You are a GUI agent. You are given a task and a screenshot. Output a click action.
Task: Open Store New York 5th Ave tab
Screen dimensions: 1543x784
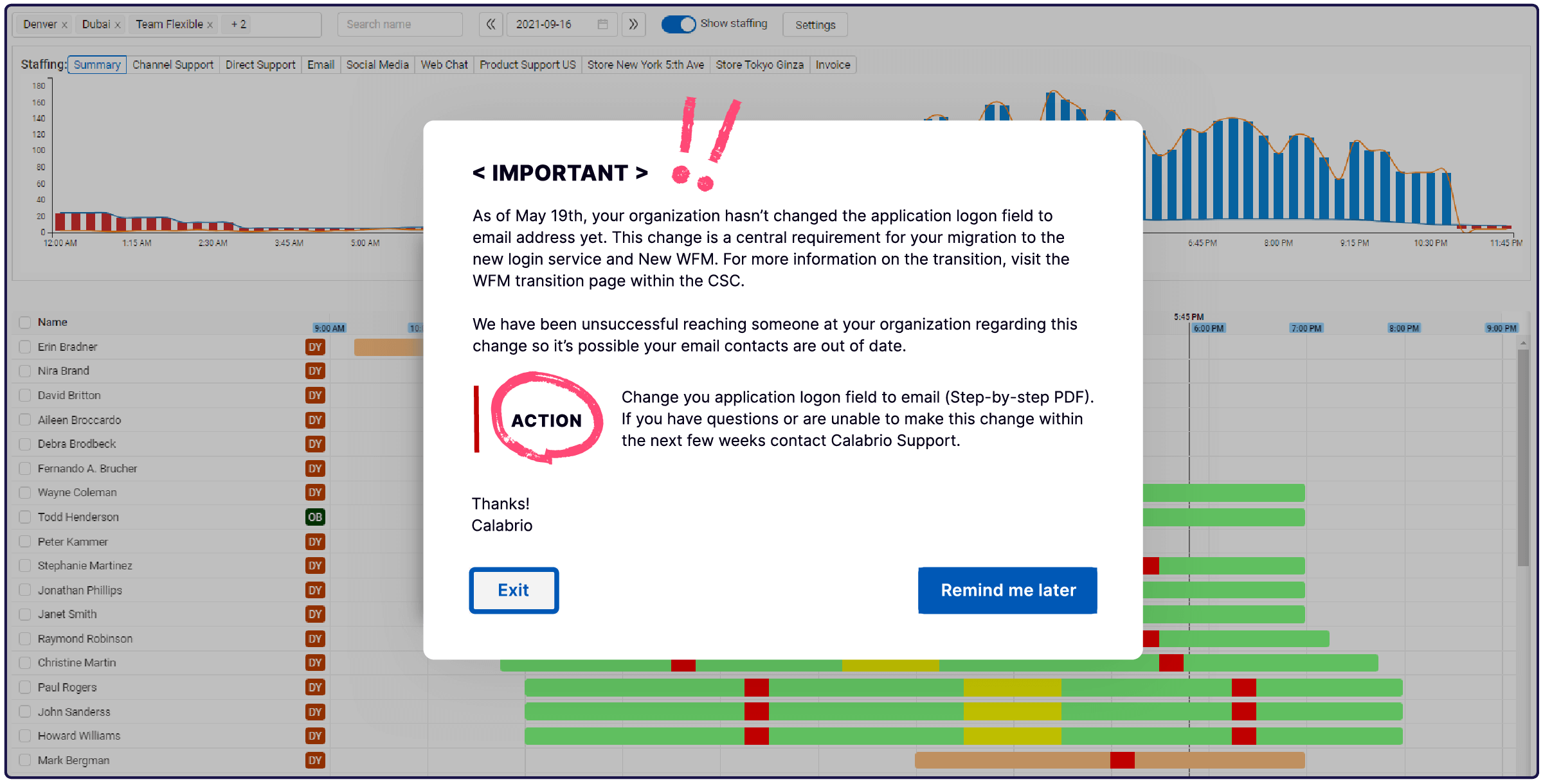coord(645,65)
